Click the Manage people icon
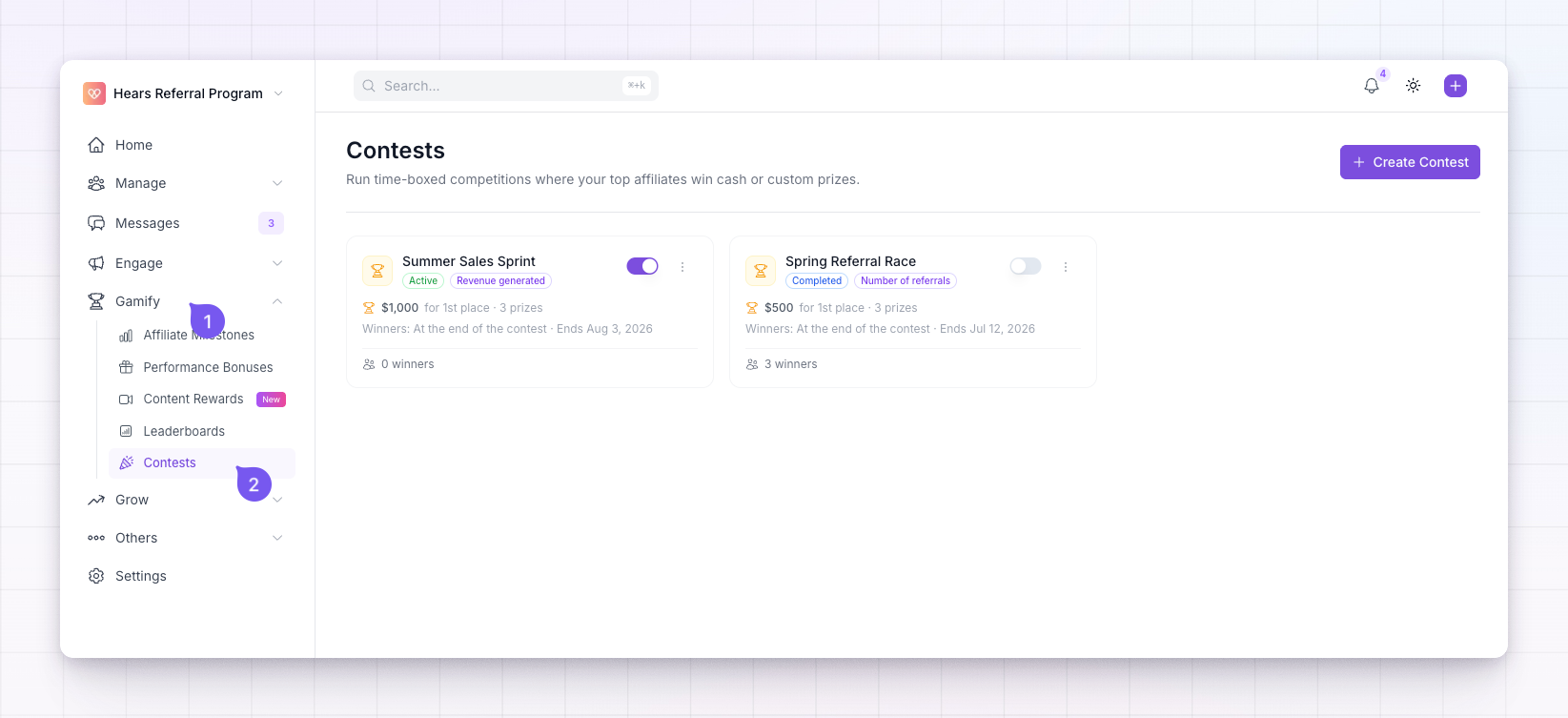The width and height of the screenshot is (1568, 718). [96, 183]
